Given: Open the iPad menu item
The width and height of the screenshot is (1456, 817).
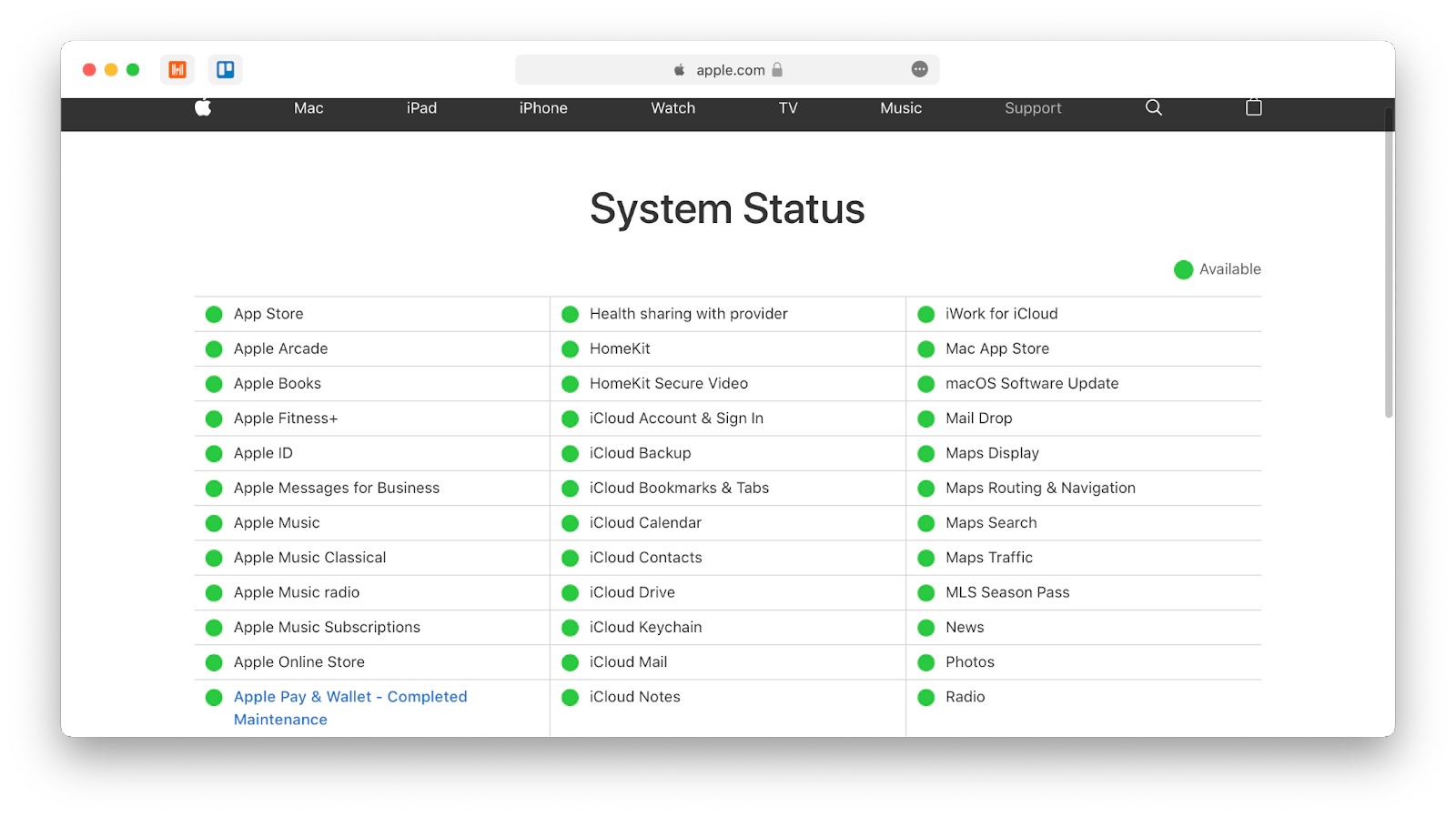Looking at the screenshot, I should pos(421,107).
